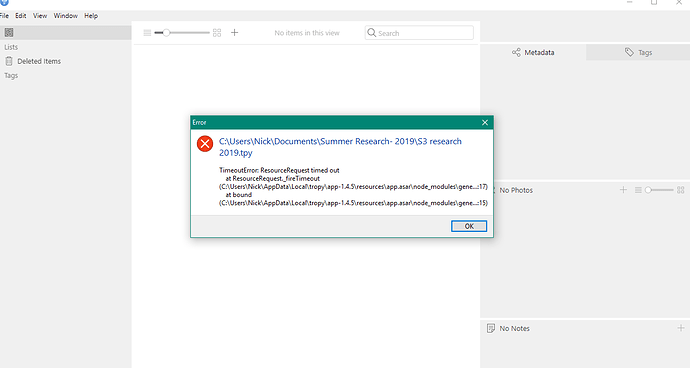Click the Metadata share icon

click(x=516, y=52)
